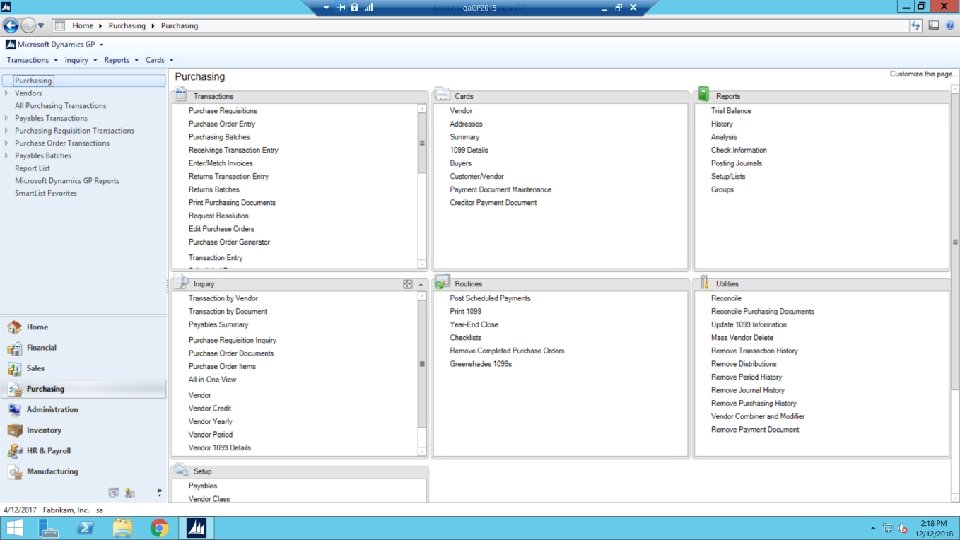
Task: Open Financial via its icon
Action: pyautogui.click(x=15, y=348)
